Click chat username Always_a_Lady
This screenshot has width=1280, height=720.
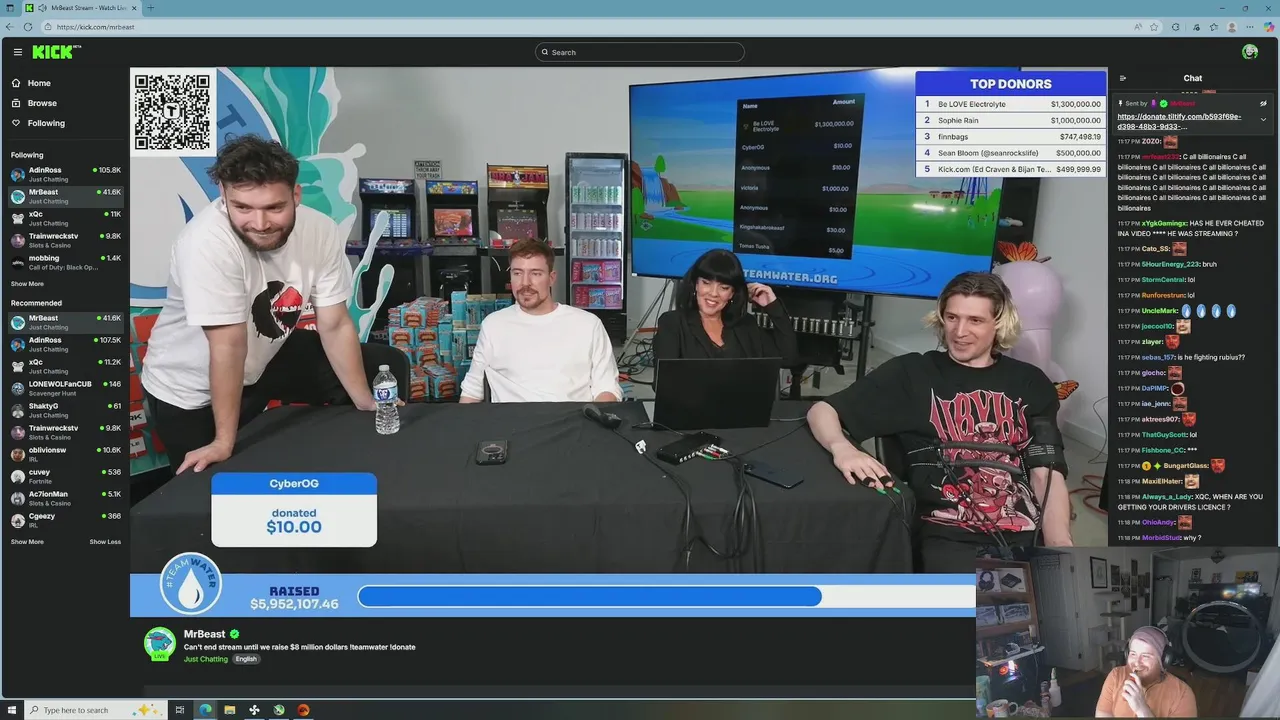coord(1167,497)
